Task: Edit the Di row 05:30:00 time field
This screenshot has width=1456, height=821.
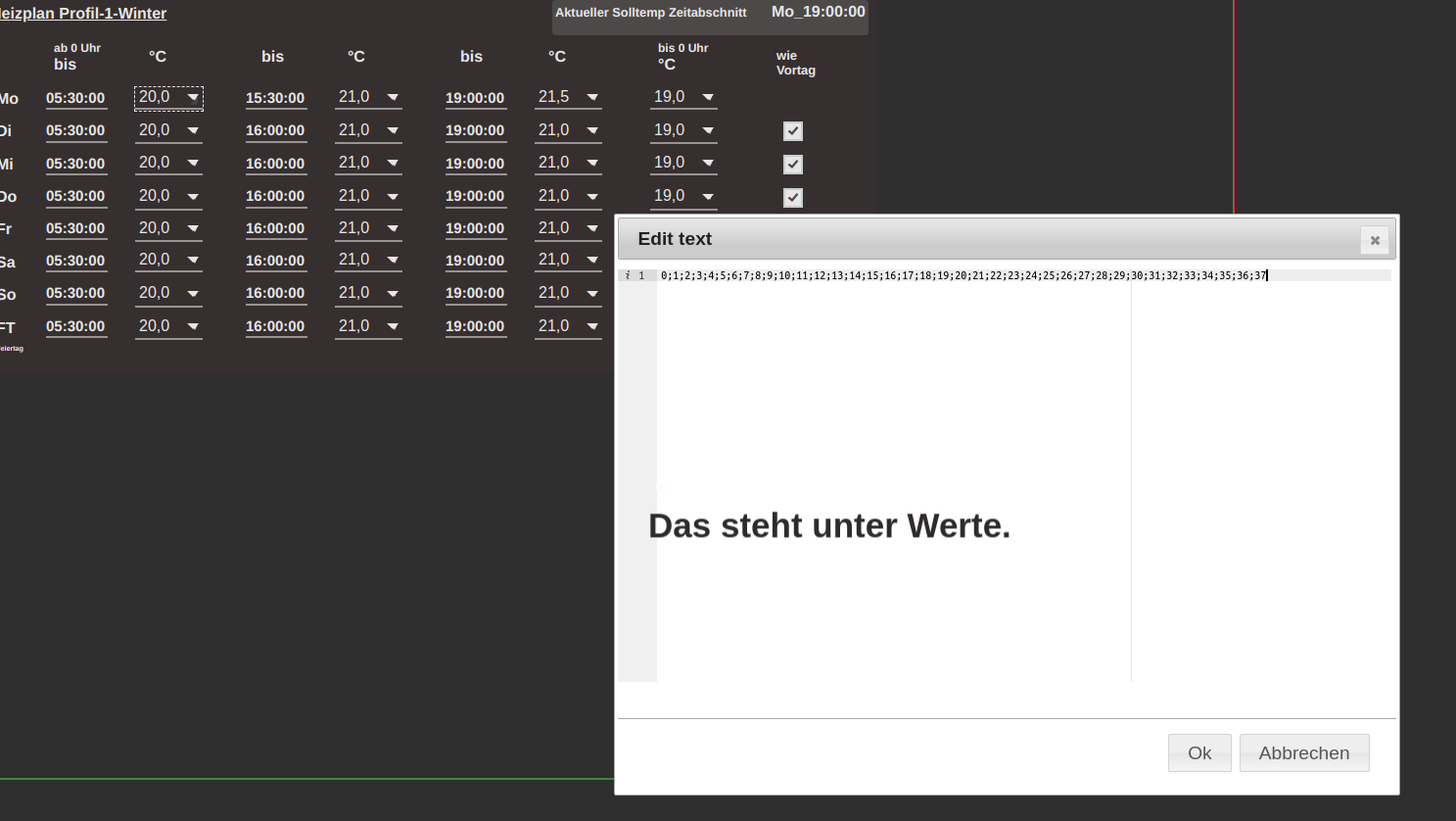Action: point(75,131)
